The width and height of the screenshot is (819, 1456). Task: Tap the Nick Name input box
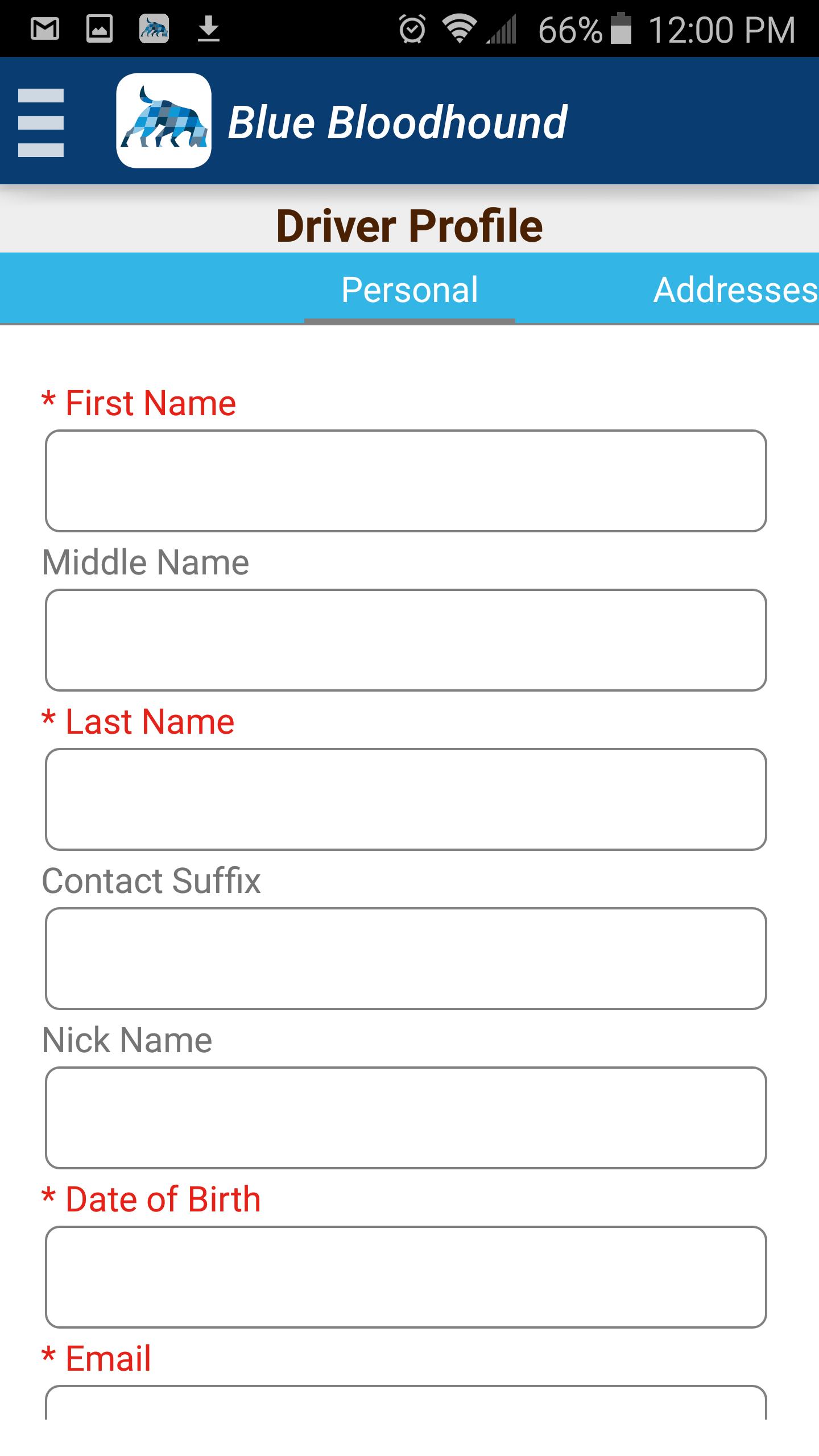coord(406,1118)
